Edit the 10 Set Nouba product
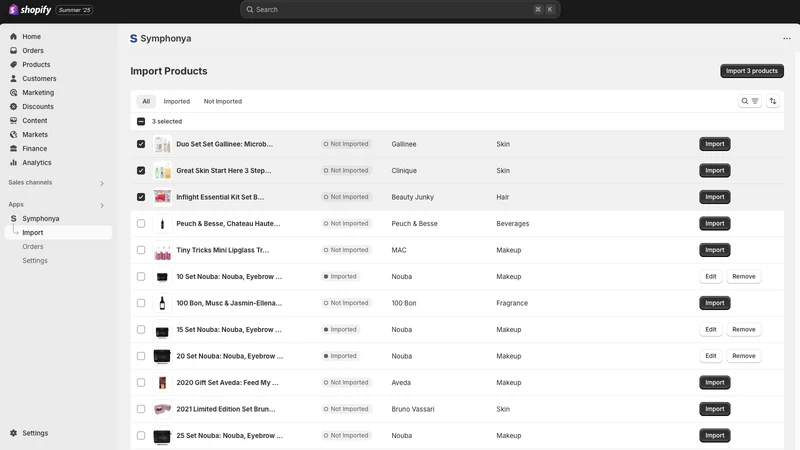The width and height of the screenshot is (800, 450). click(711, 277)
